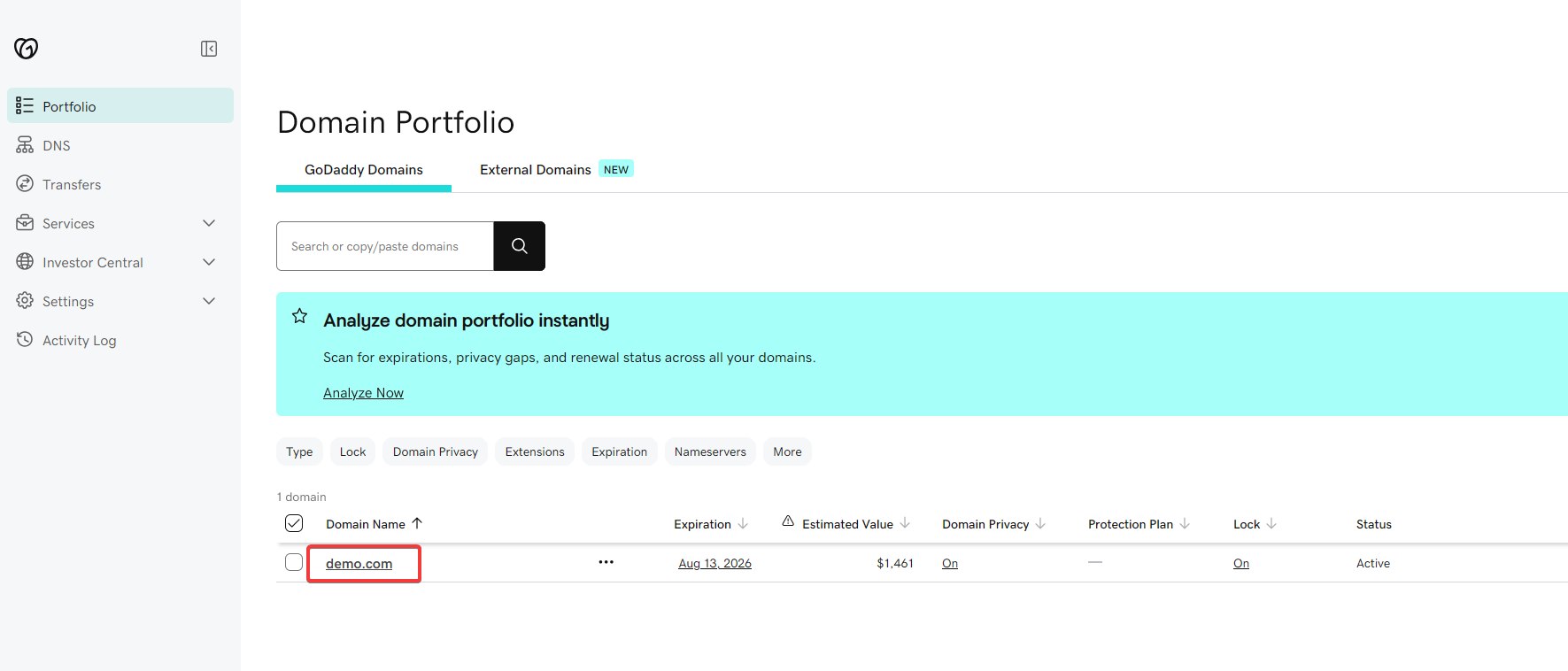Open Activity Log in the sidebar
Viewport: 1568px width, 671px height.
click(x=120, y=340)
